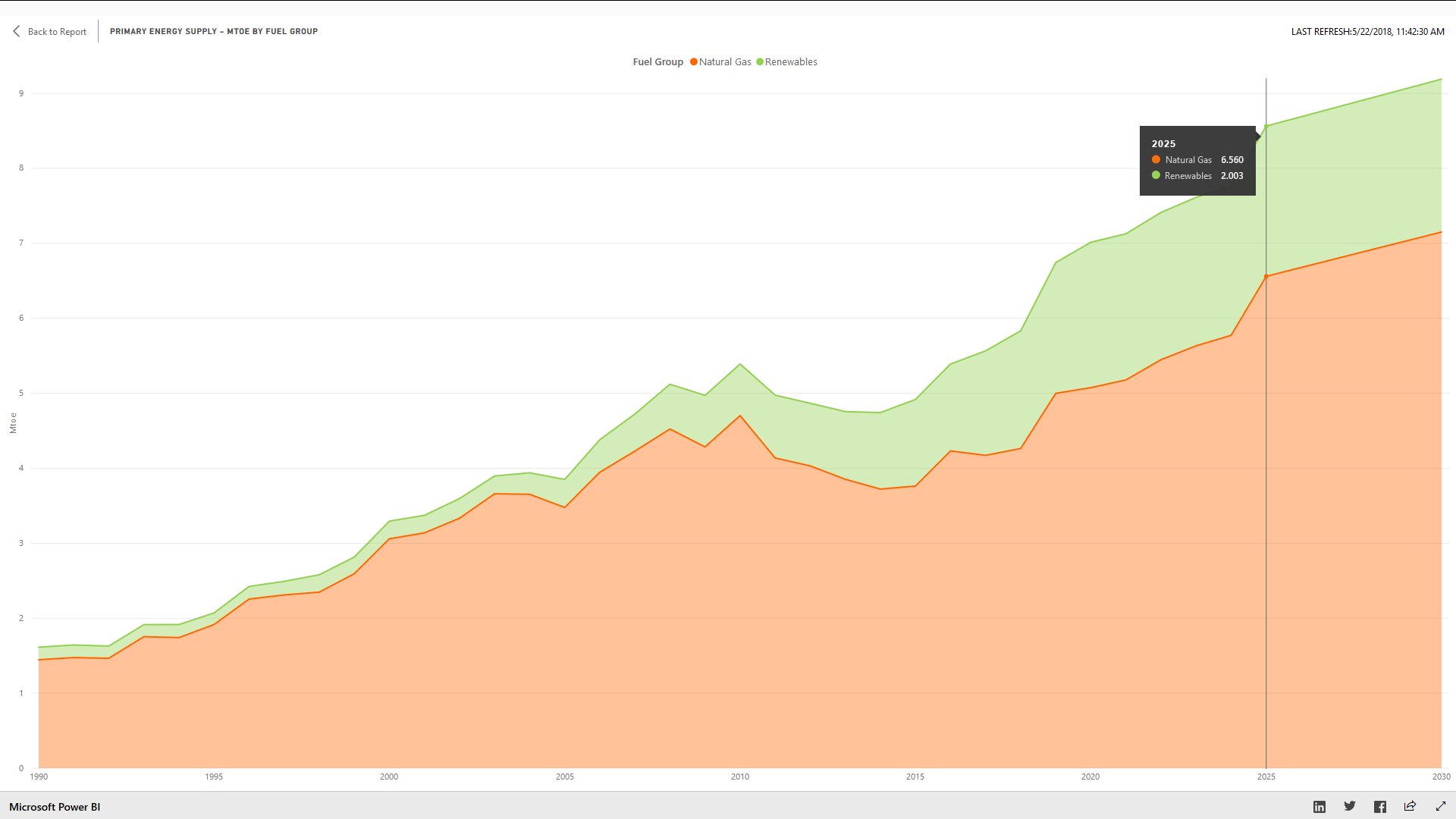Click the chart title text
The width and height of the screenshot is (1456, 819).
point(214,31)
